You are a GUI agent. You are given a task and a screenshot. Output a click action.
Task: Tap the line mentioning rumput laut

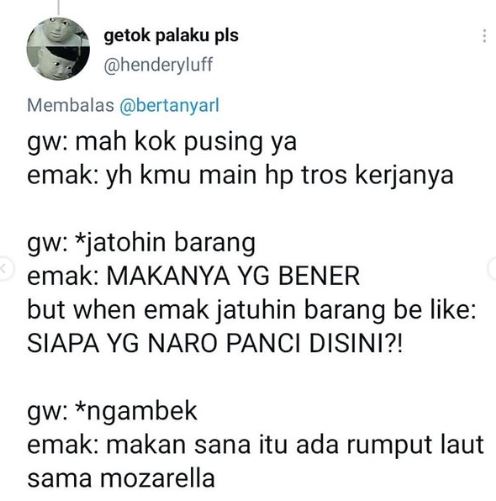[255, 445]
